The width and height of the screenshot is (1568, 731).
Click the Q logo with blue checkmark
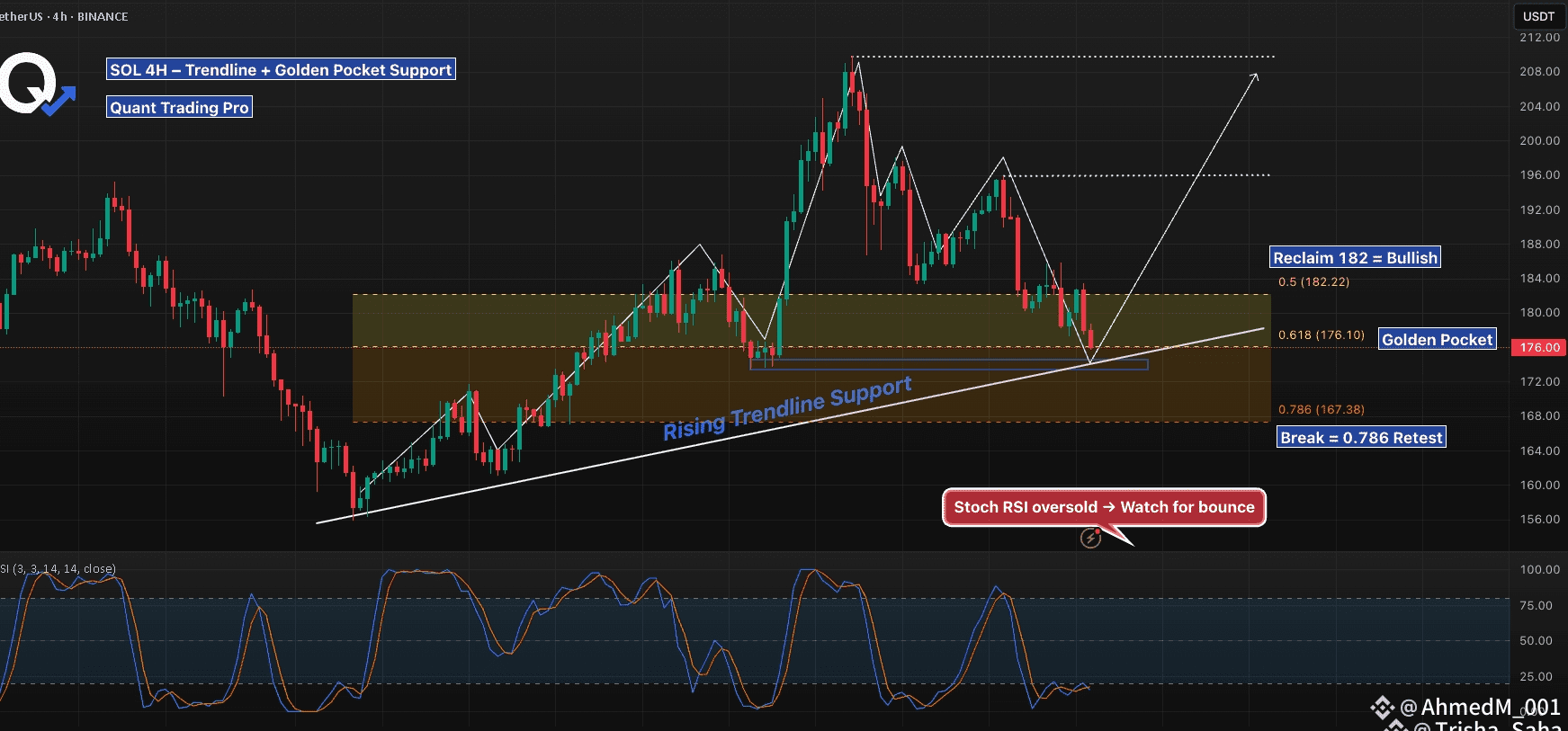[36, 85]
